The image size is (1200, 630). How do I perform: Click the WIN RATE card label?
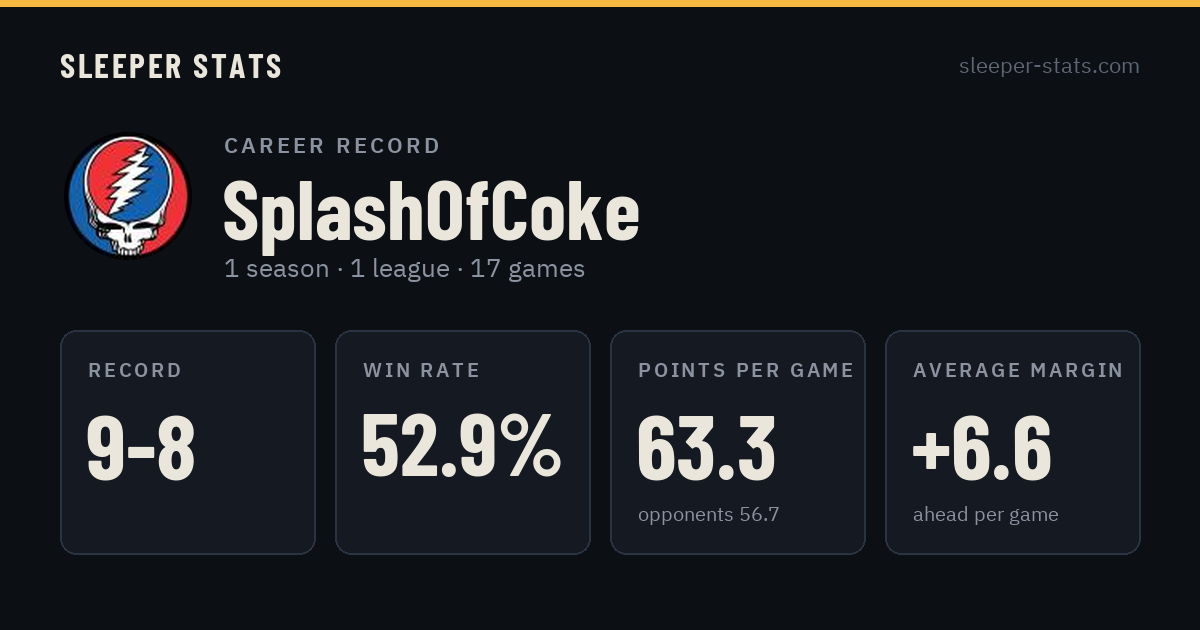pyautogui.click(x=422, y=371)
